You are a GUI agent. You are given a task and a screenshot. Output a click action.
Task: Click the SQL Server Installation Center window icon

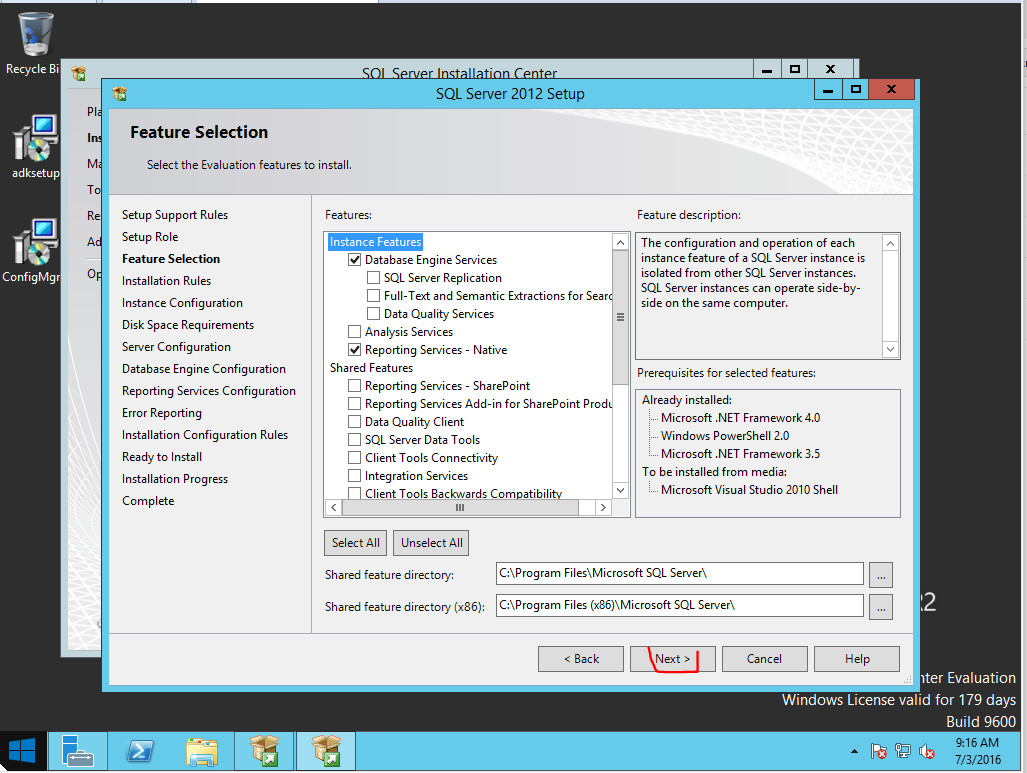click(79, 73)
